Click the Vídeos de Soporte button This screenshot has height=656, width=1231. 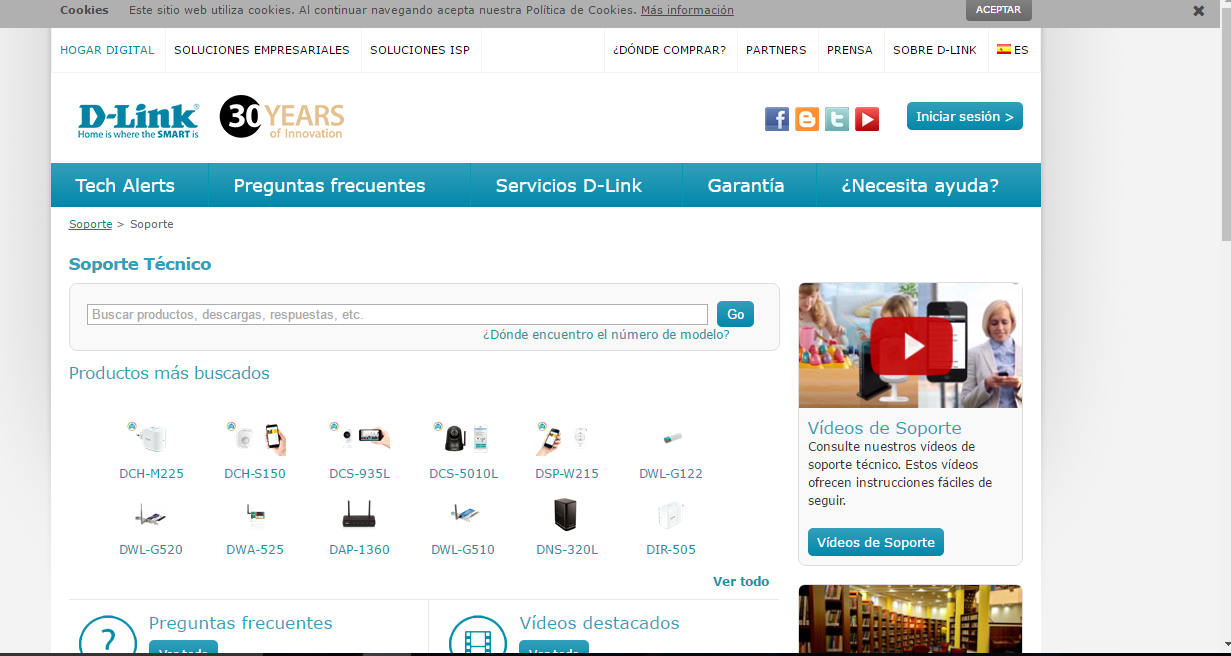876,543
